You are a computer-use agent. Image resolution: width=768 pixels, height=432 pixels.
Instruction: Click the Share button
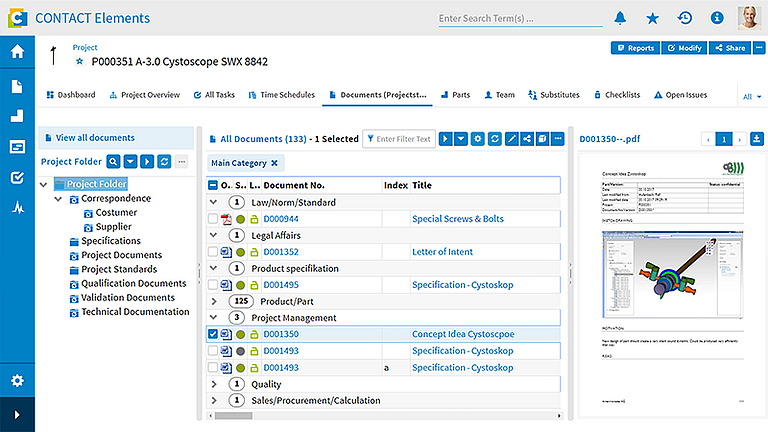point(730,48)
